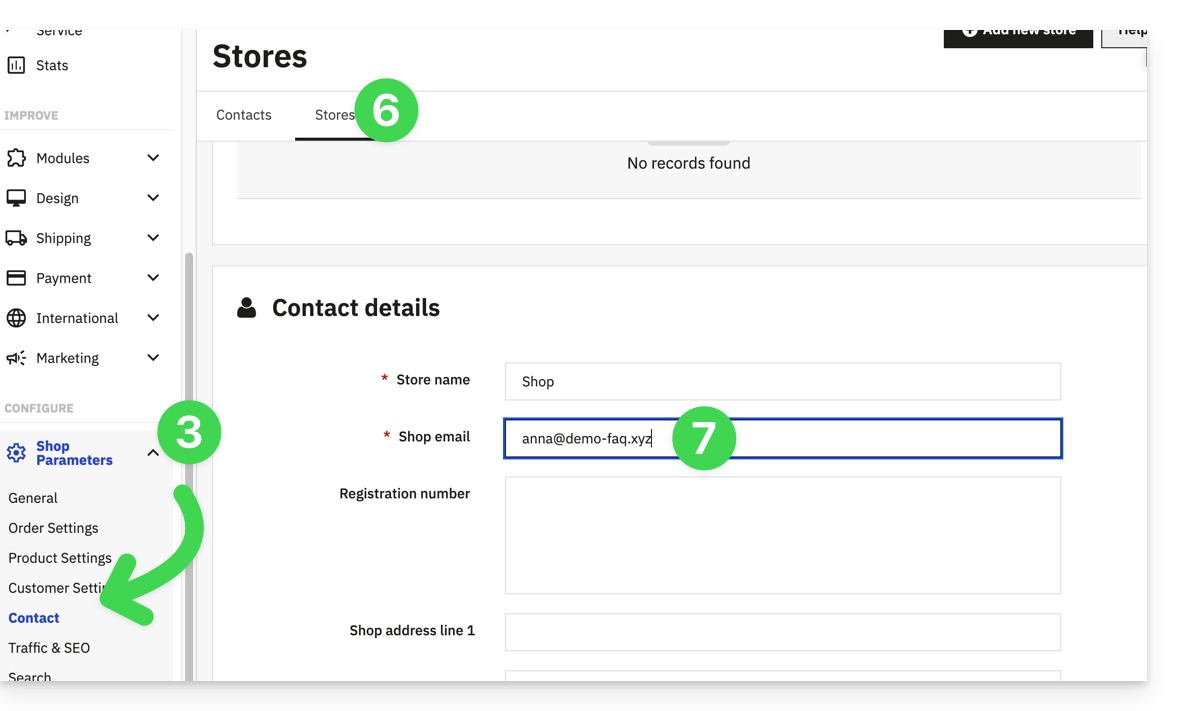Collapse the Shop Parameters section chevron
This screenshot has height=711, width=1177.
(153, 453)
